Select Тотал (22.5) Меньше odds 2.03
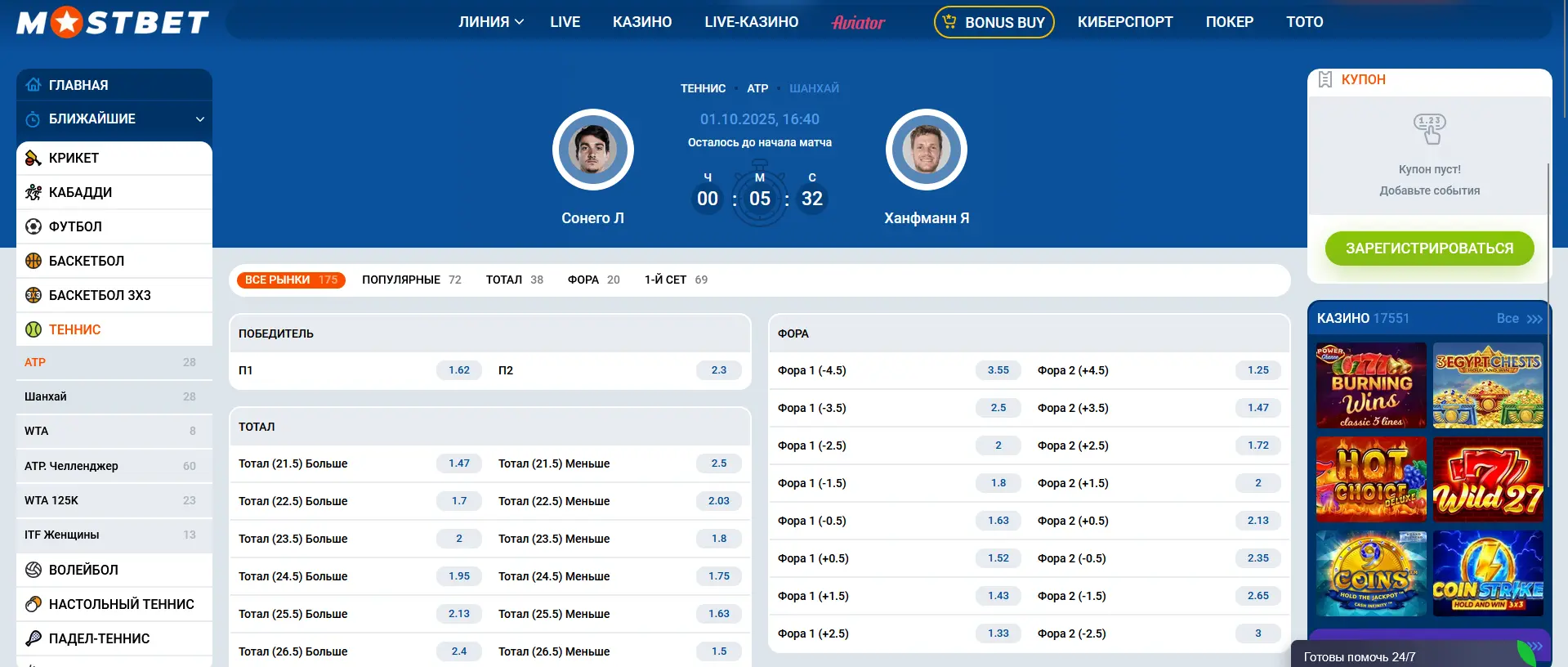The image size is (1568, 667). [x=719, y=501]
